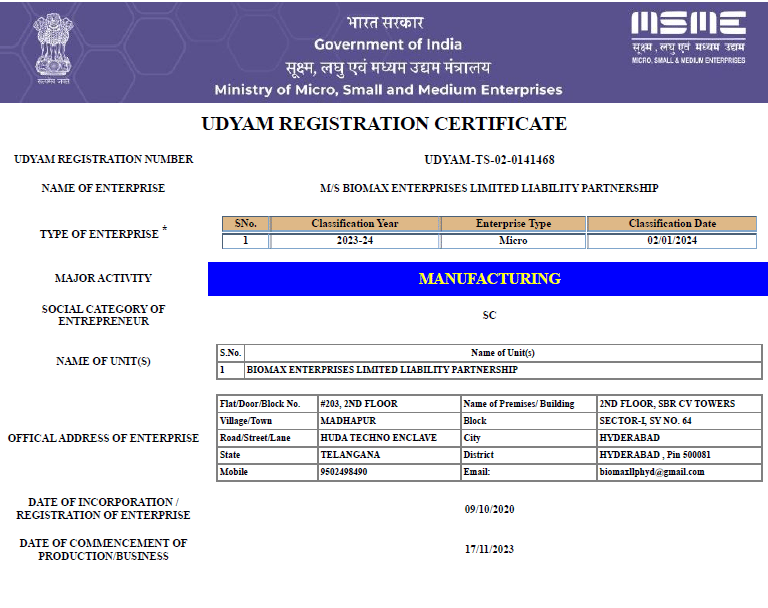
Task: Click the SNo. column header
Action: click(245, 223)
